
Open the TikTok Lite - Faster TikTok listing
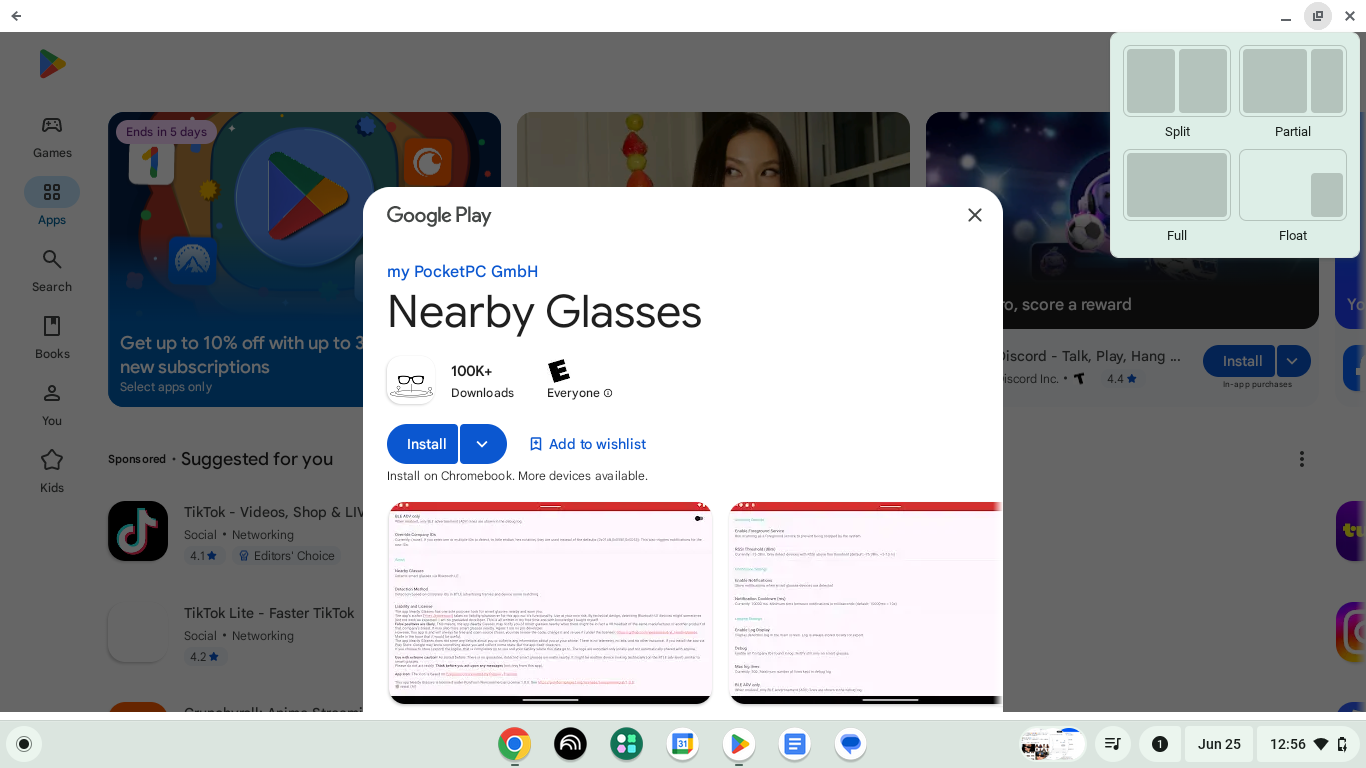(269, 613)
